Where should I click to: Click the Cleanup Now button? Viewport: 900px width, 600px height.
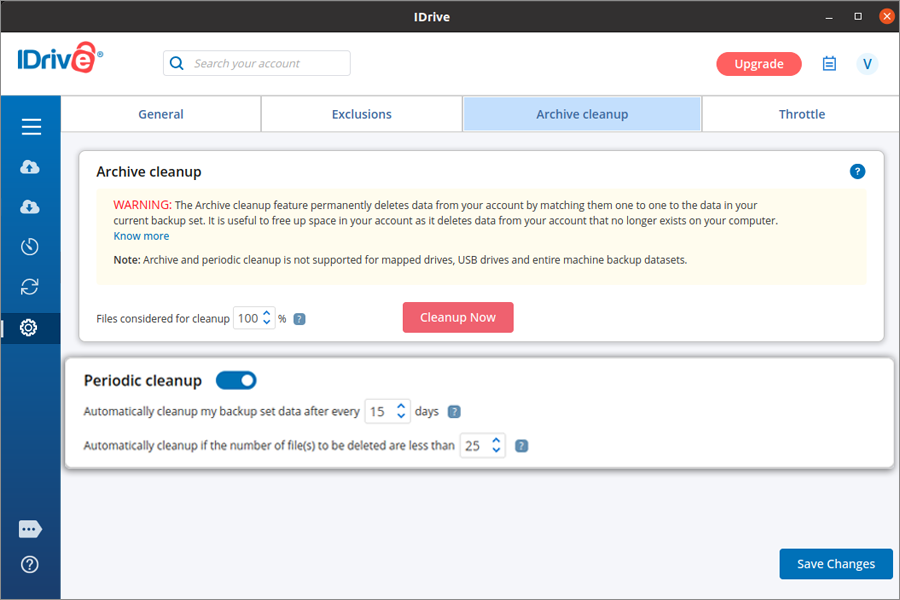(458, 317)
